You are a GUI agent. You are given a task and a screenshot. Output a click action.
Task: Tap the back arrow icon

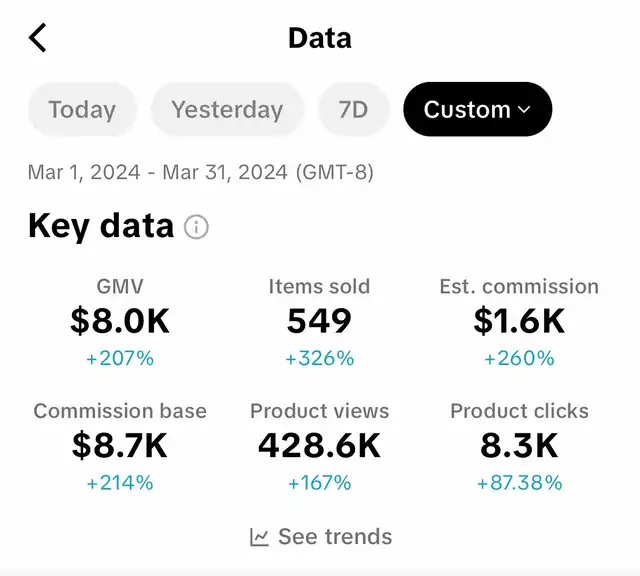(38, 38)
